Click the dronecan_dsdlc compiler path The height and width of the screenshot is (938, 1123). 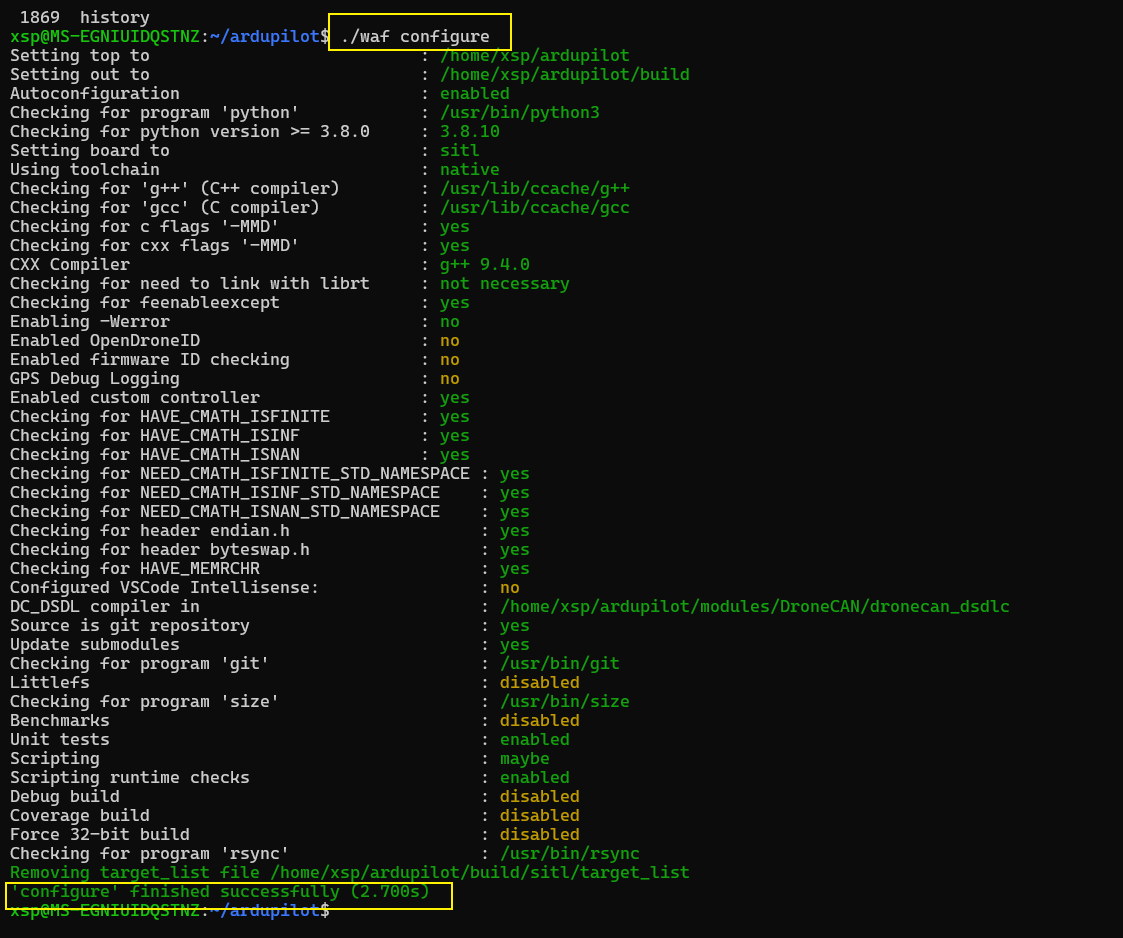(754, 606)
